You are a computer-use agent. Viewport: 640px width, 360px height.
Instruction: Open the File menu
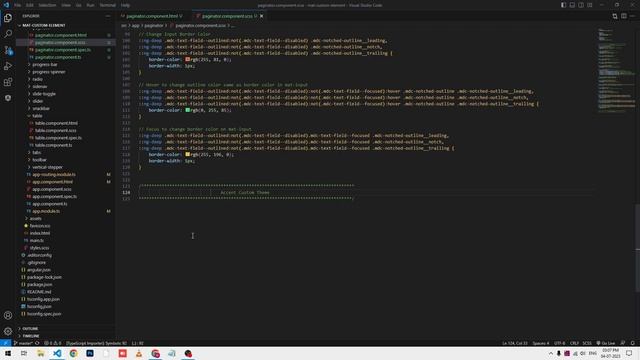[x=18, y=5]
